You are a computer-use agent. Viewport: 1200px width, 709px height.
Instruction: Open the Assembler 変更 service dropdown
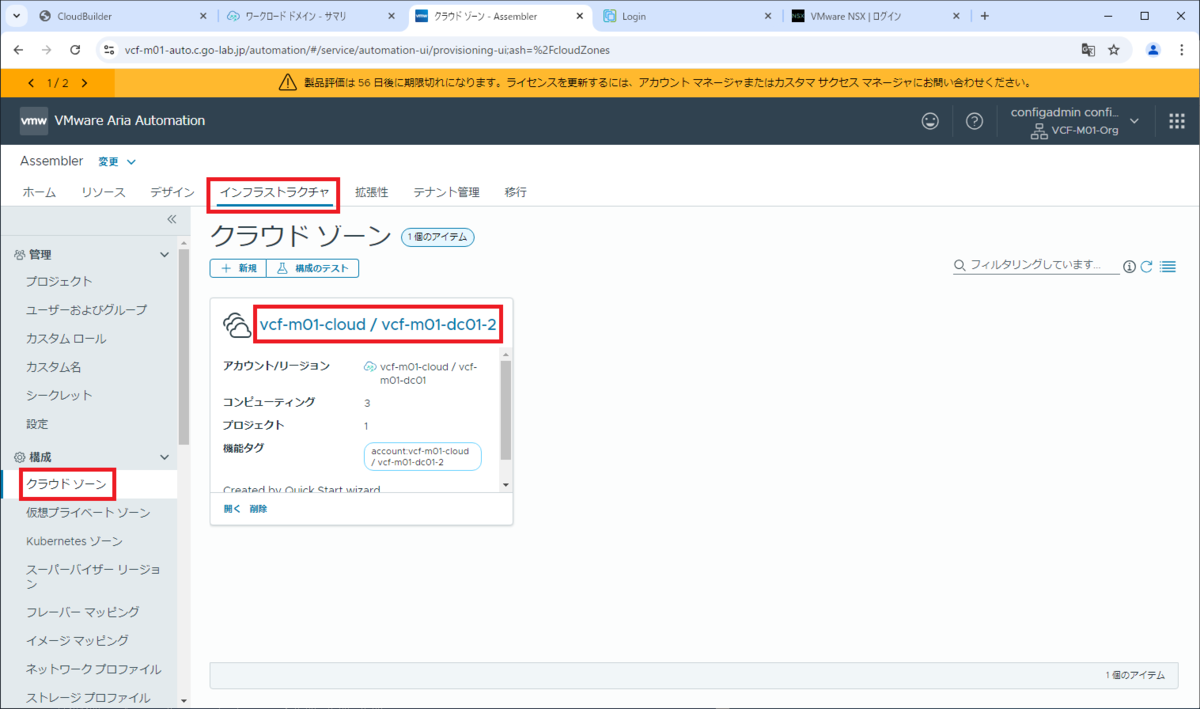[x=117, y=161]
